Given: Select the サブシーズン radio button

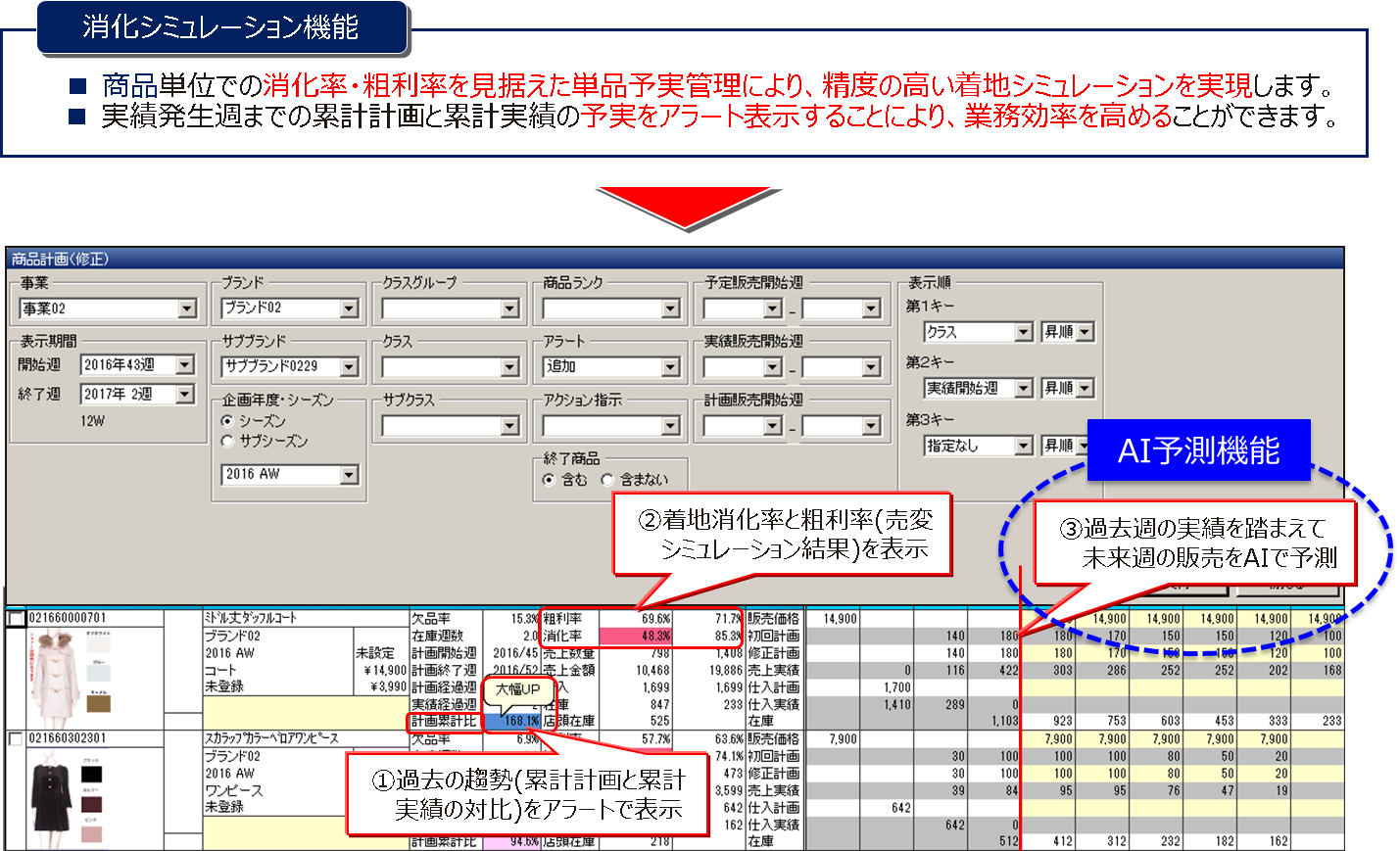Looking at the screenshot, I should pos(228,442).
